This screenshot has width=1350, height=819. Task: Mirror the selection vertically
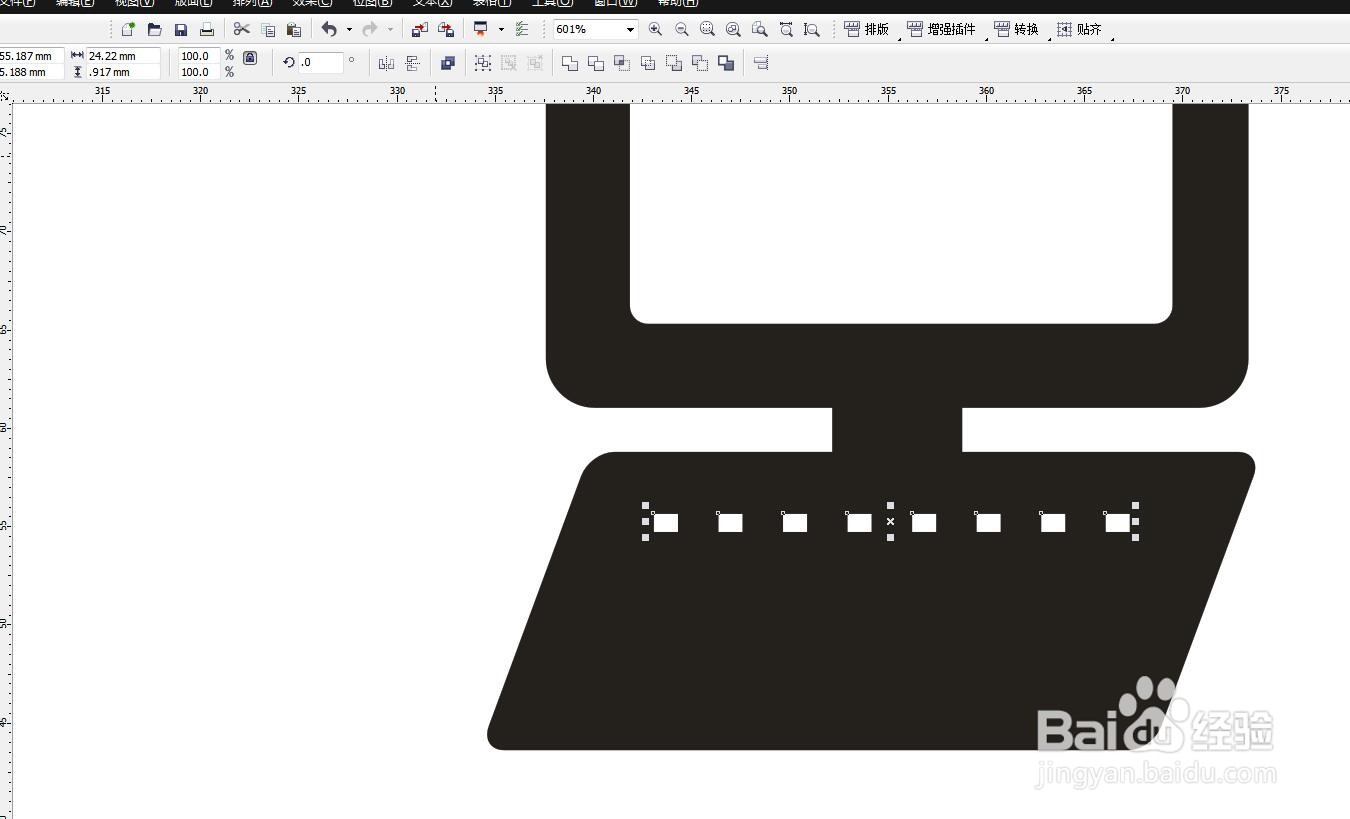[x=412, y=63]
